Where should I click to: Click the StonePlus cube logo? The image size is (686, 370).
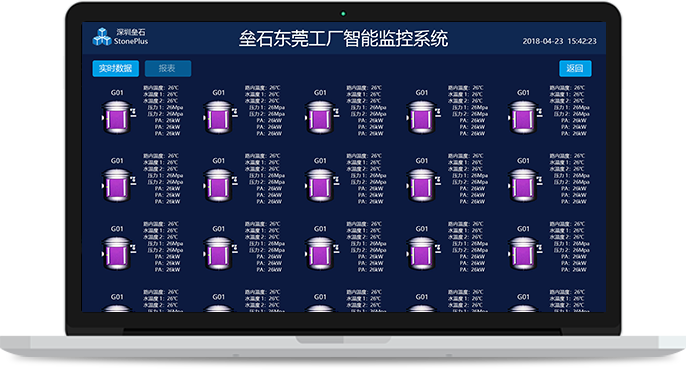point(102,37)
